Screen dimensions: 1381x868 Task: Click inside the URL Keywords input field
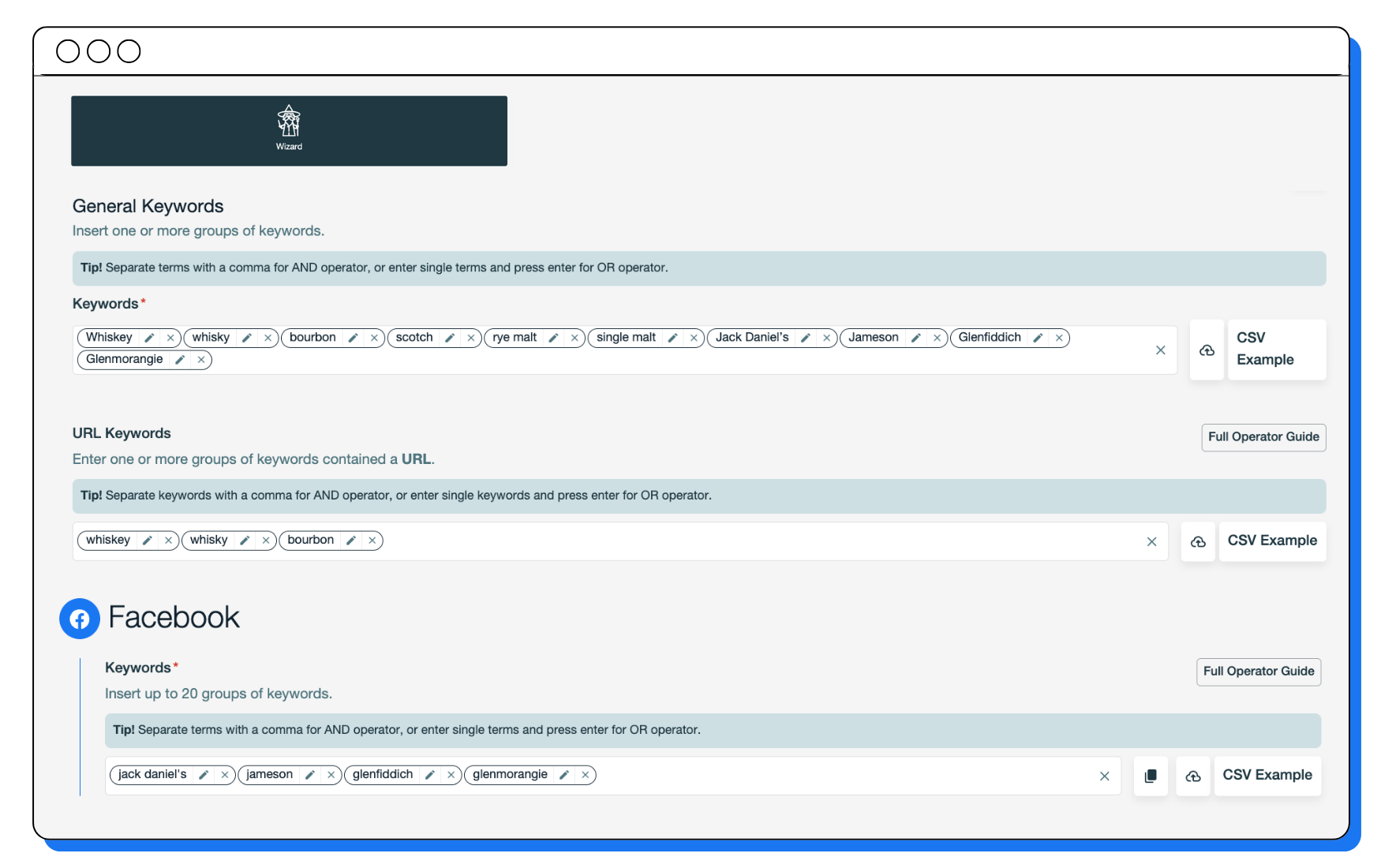point(710,541)
